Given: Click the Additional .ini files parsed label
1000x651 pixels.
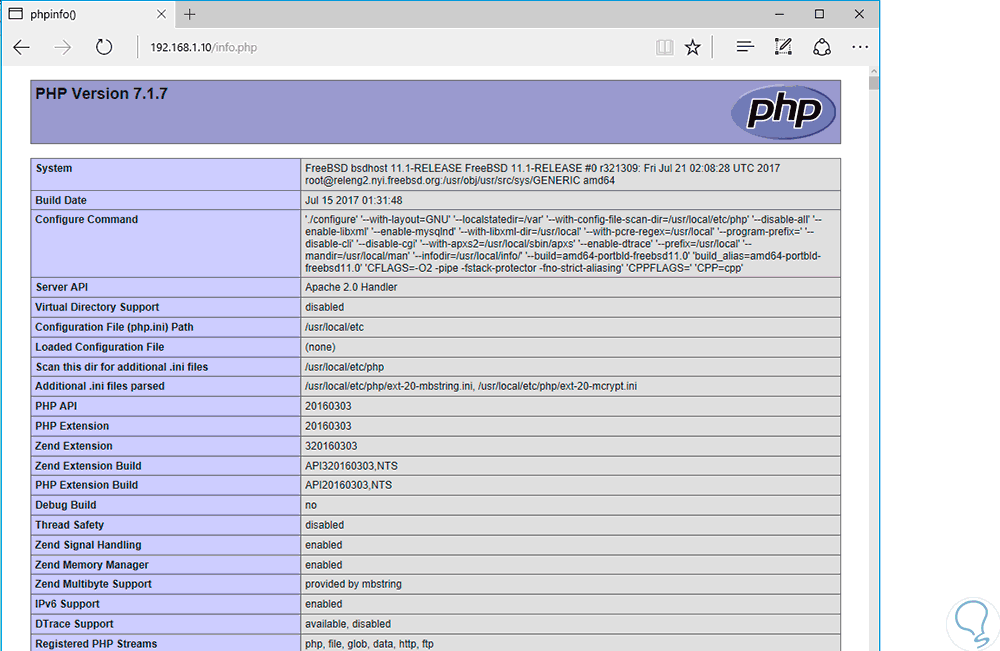Looking at the screenshot, I should (99, 386).
